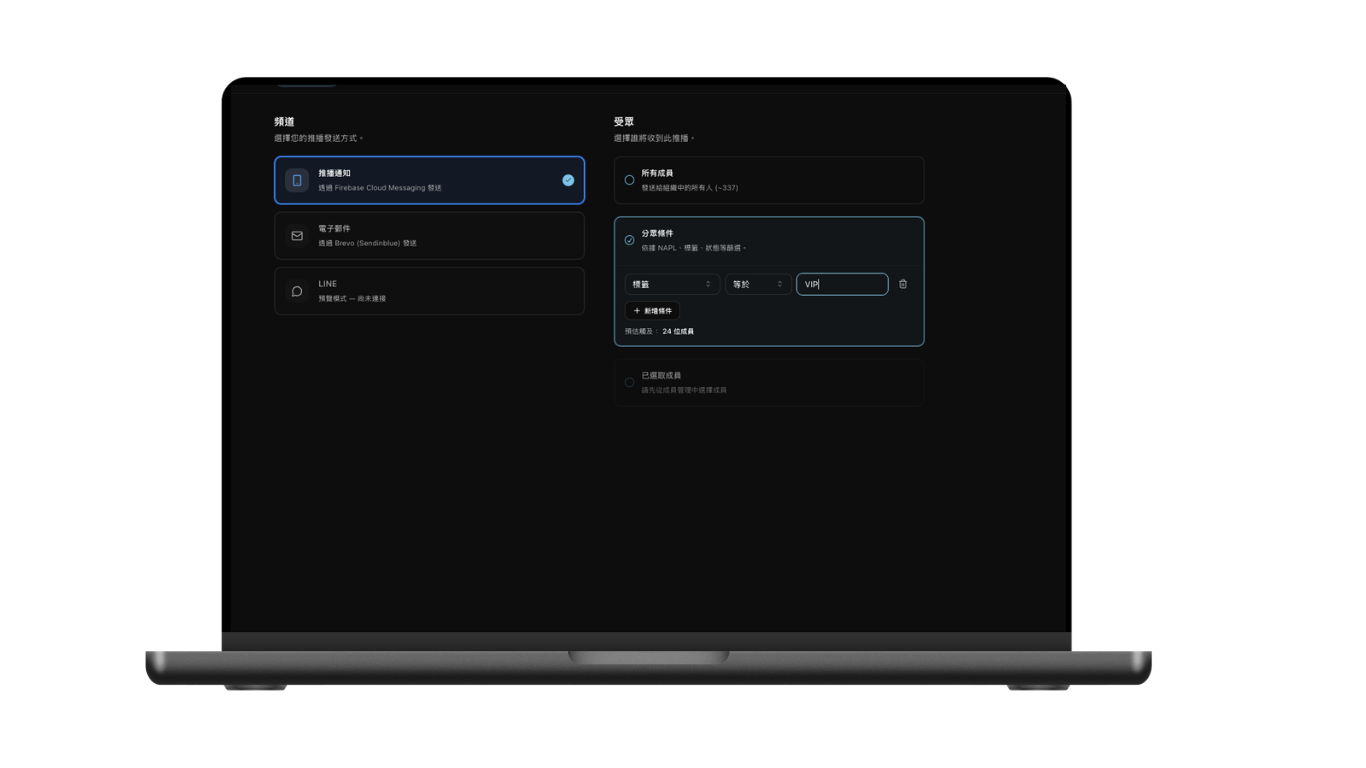
Task: Click the 發送給組織中的所有人 (~337) text
Action: click(x=690, y=188)
